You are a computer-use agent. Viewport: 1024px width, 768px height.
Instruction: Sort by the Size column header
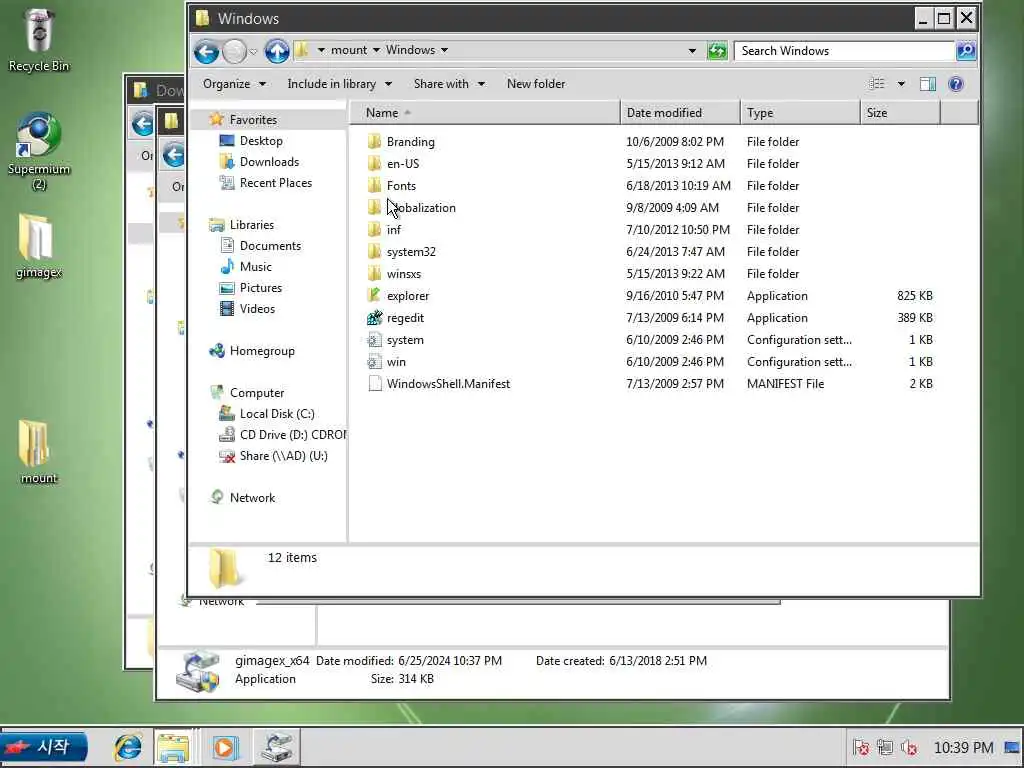coord(901,113)
